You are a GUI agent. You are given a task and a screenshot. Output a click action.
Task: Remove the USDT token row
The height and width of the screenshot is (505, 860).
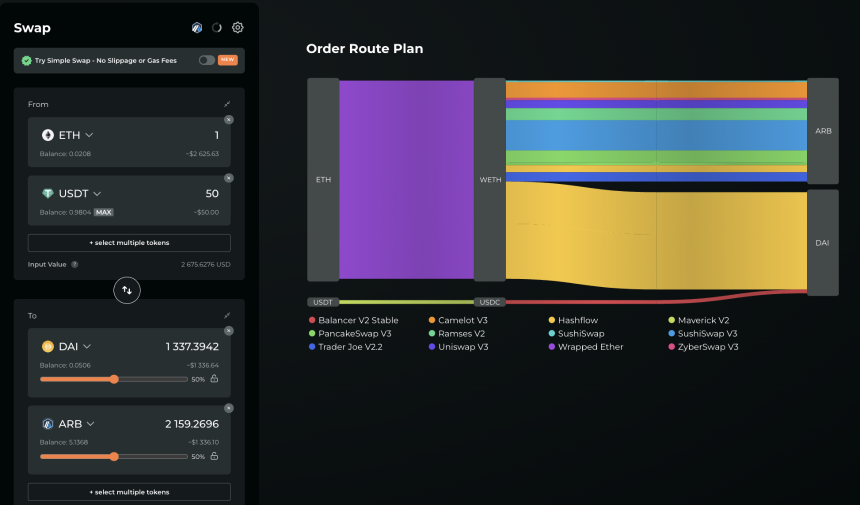coord(229,178)
